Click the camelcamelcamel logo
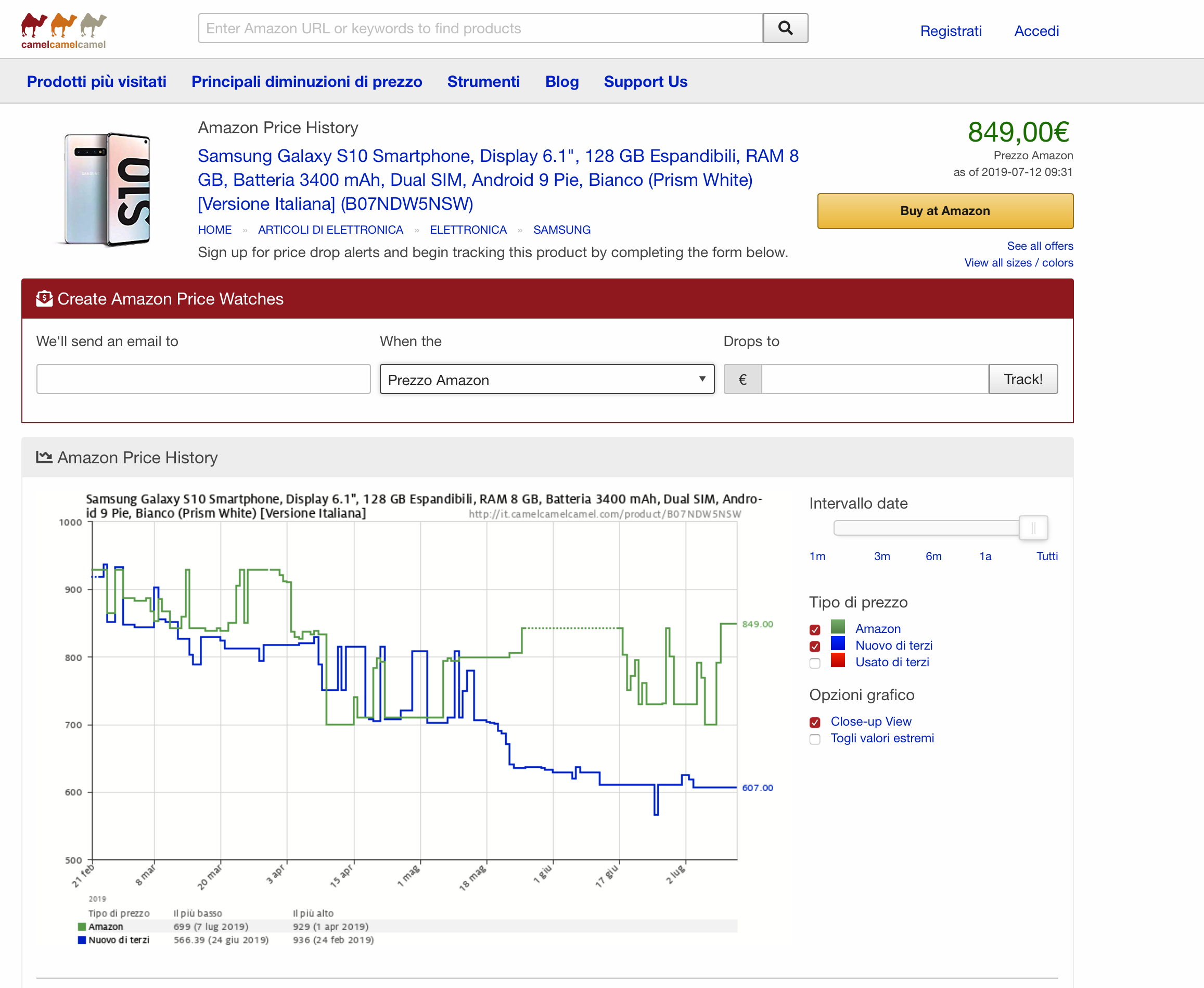This screenshot has width=1204, height=988. coord(63,30)
